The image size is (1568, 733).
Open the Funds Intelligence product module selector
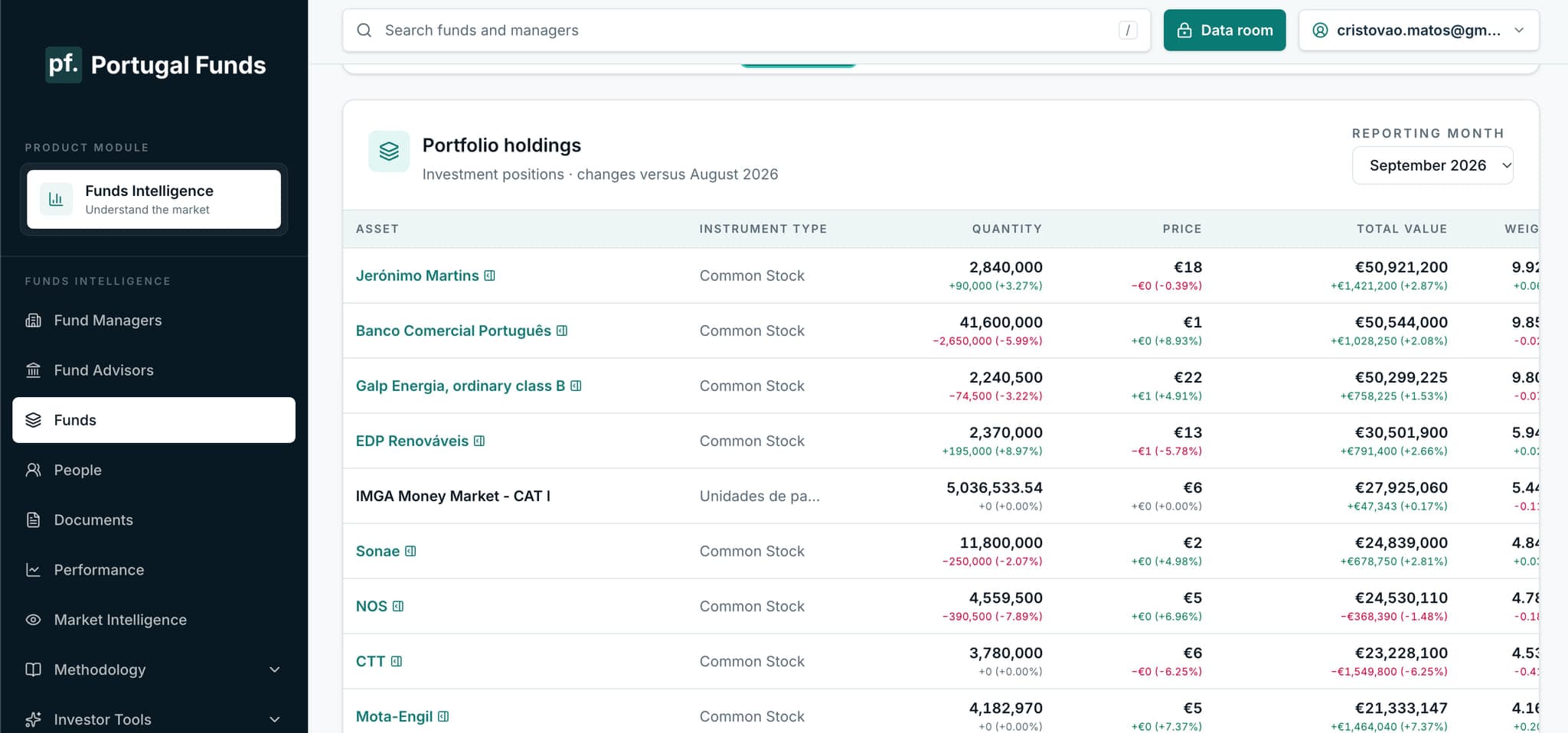(154, 199)
